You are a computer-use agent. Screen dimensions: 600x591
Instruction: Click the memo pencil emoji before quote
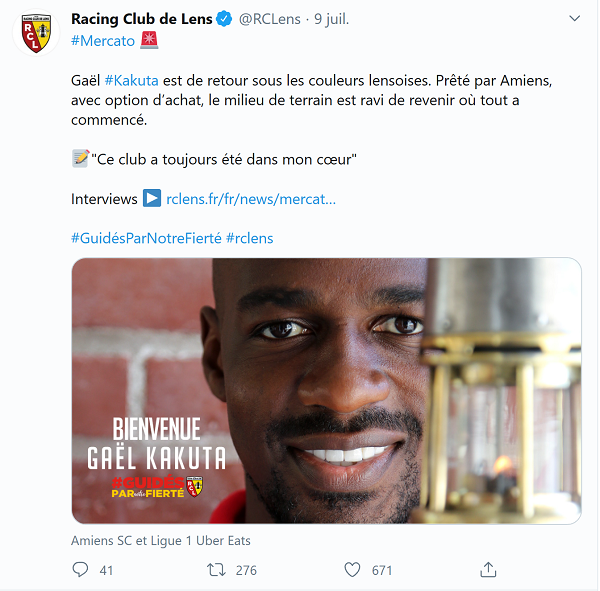(x=80, y=158)
